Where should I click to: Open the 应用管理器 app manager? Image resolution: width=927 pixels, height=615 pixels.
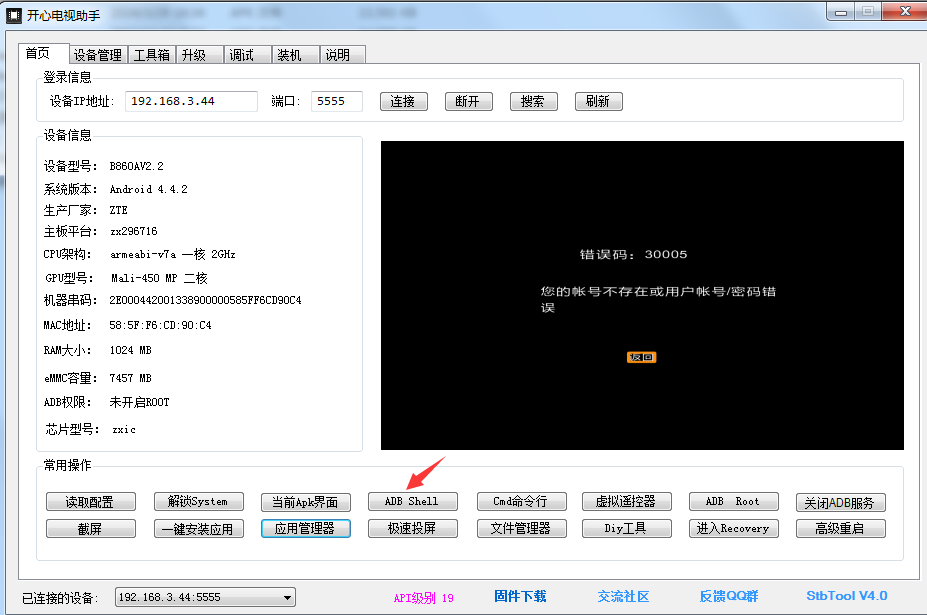pyautogui.click(x=305, y=528)
